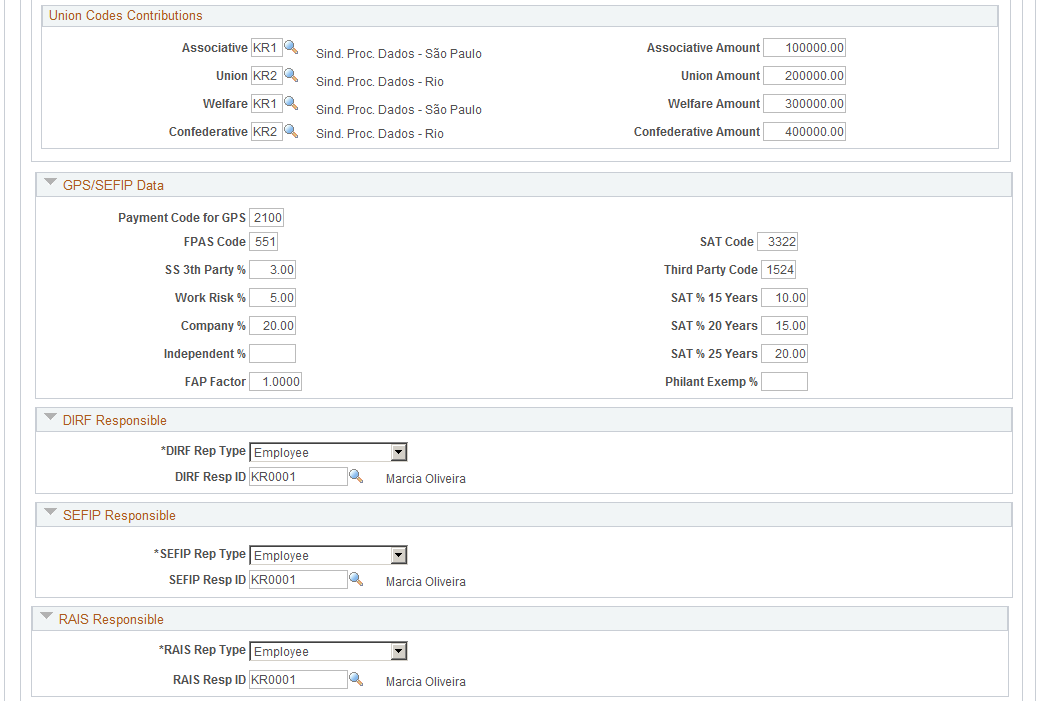1040x701 pixels.
Task: Click the Payment Code for GPS label
Action: point(182,218)
